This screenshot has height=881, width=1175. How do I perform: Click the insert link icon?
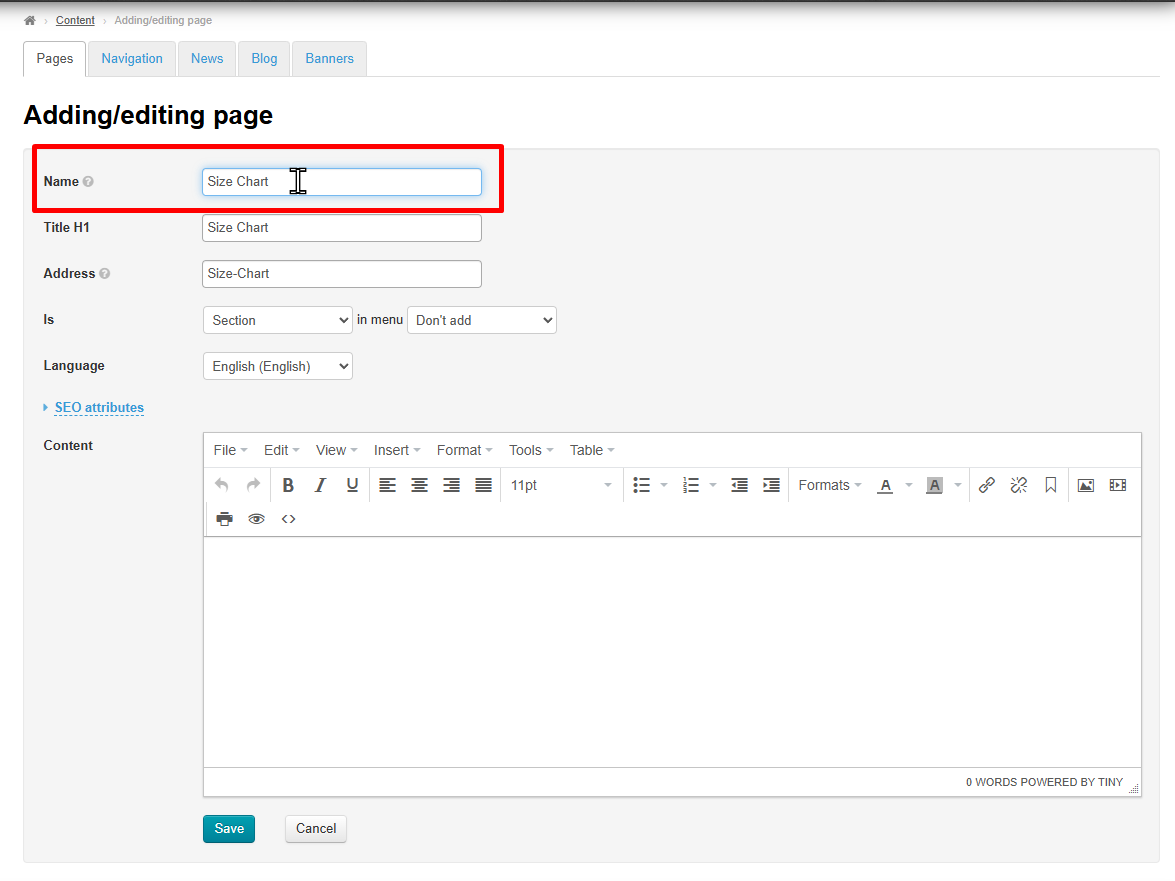pyautogui.click(x=986, y=485)
